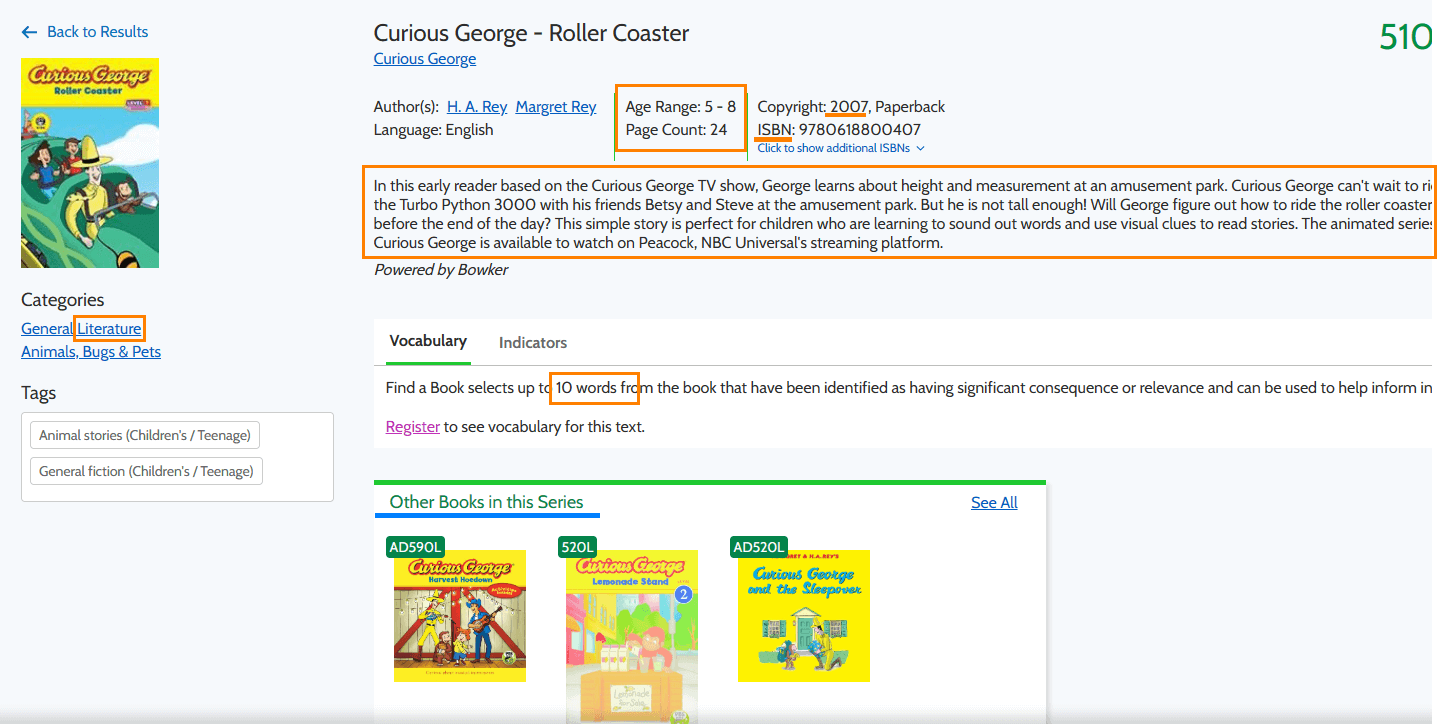1437x725 pixels.
Task: Open the General Literature category
Action: (81, 328)
